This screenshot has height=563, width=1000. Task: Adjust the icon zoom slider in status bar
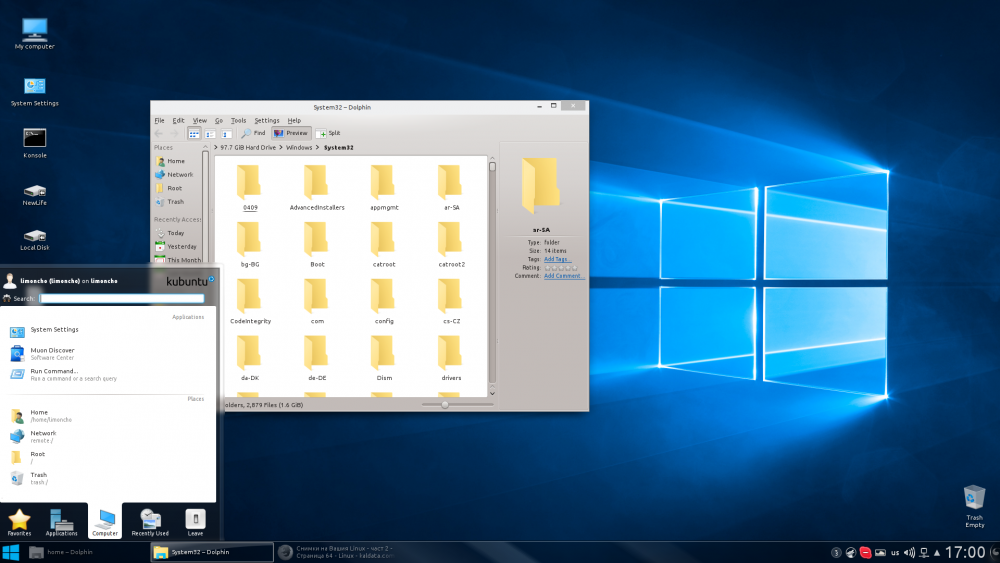tap(457, 405)
